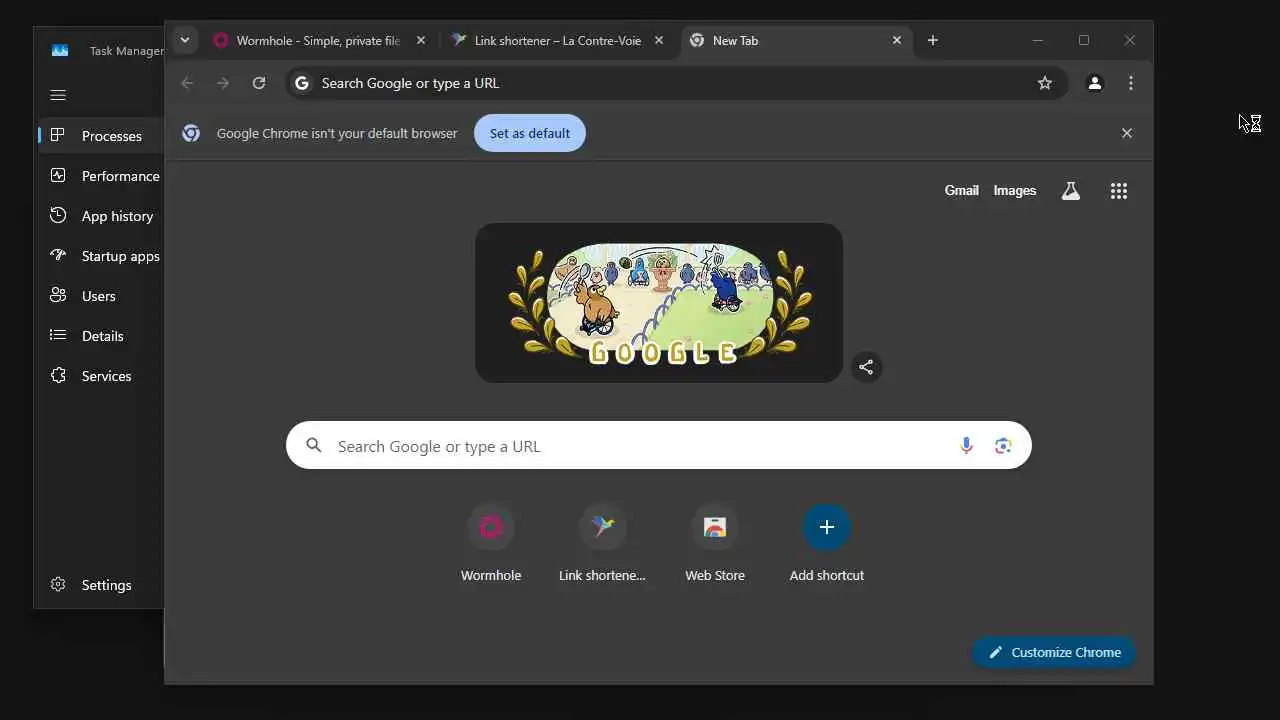
Task: Open Services page in Task Manager
Action: click(101, 376)
